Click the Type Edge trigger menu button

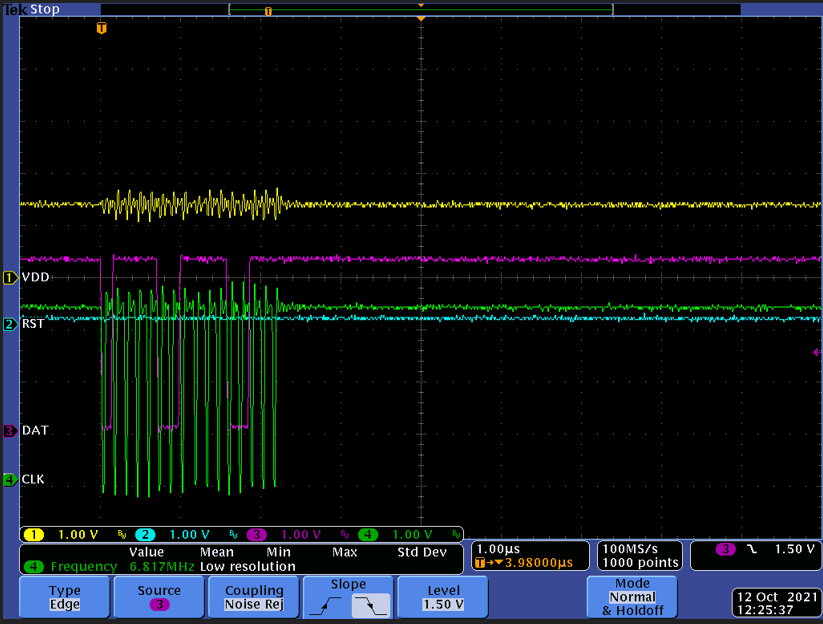tap(65, 597)
